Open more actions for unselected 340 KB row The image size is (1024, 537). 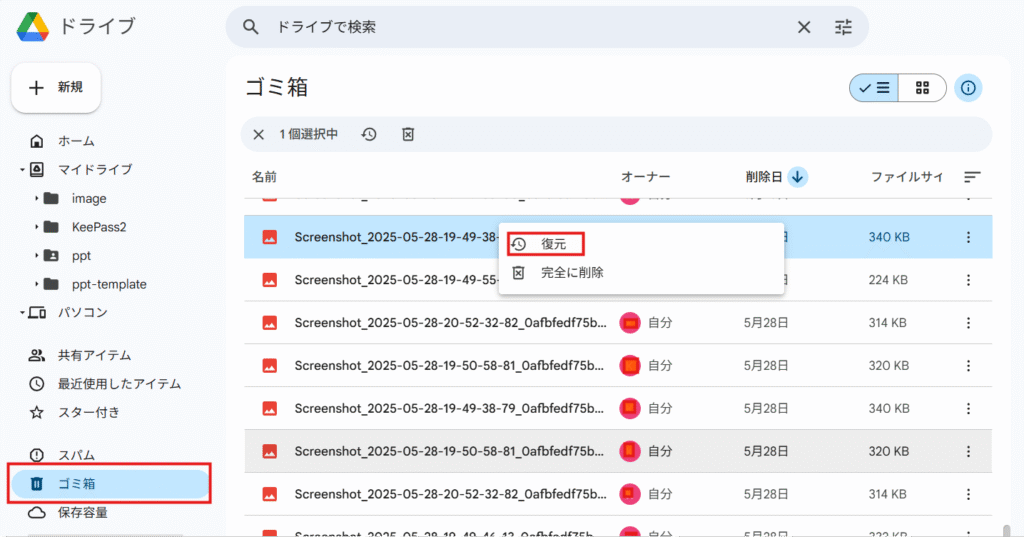968,408
